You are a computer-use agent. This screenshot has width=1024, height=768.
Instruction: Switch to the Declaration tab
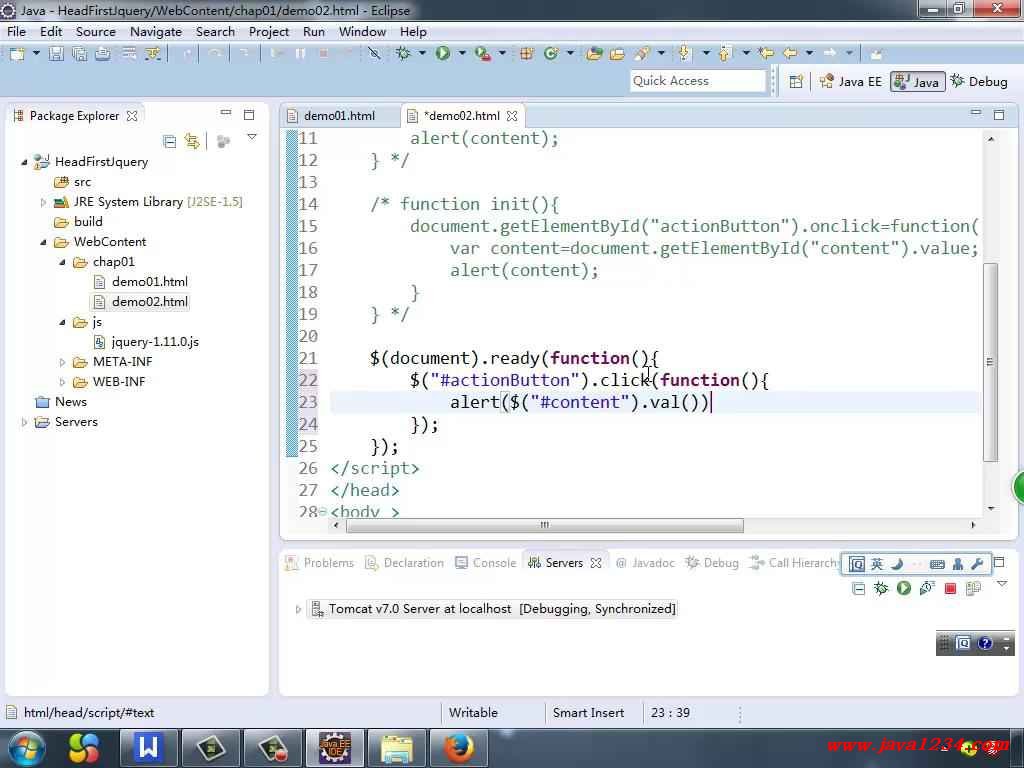tap(405, 563)
